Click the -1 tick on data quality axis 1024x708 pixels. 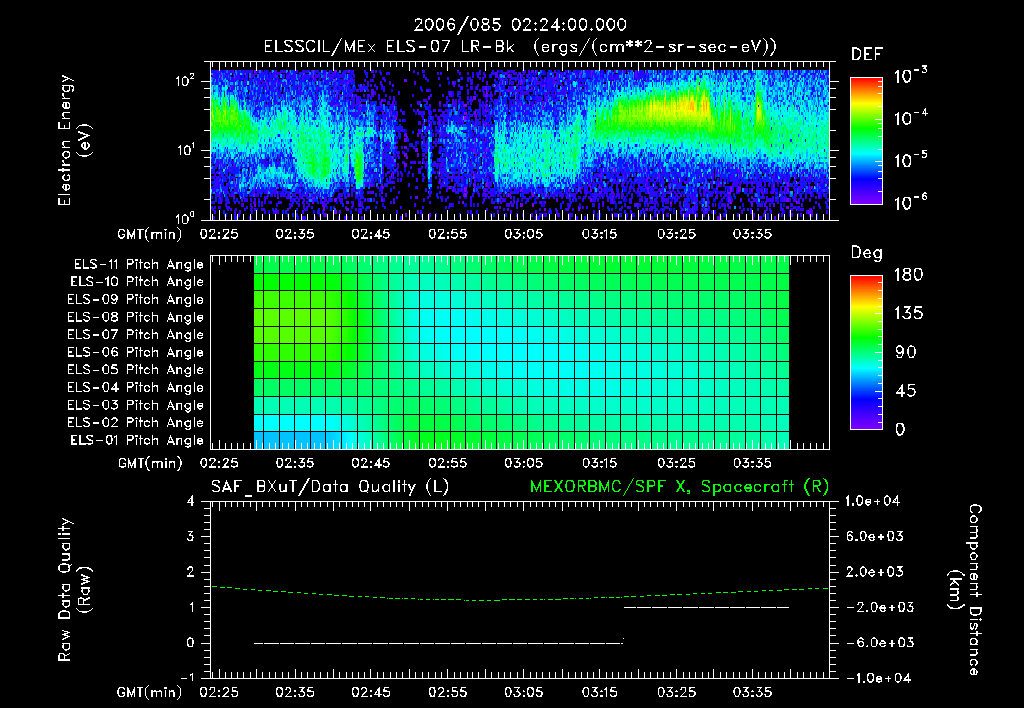point(187,677)
